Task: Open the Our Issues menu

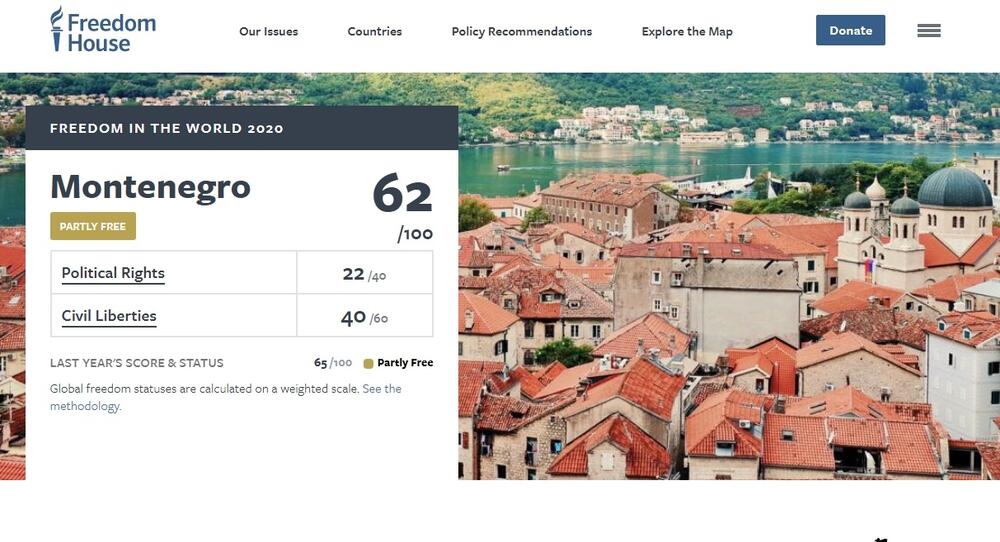Action: (x=268, y=31)
